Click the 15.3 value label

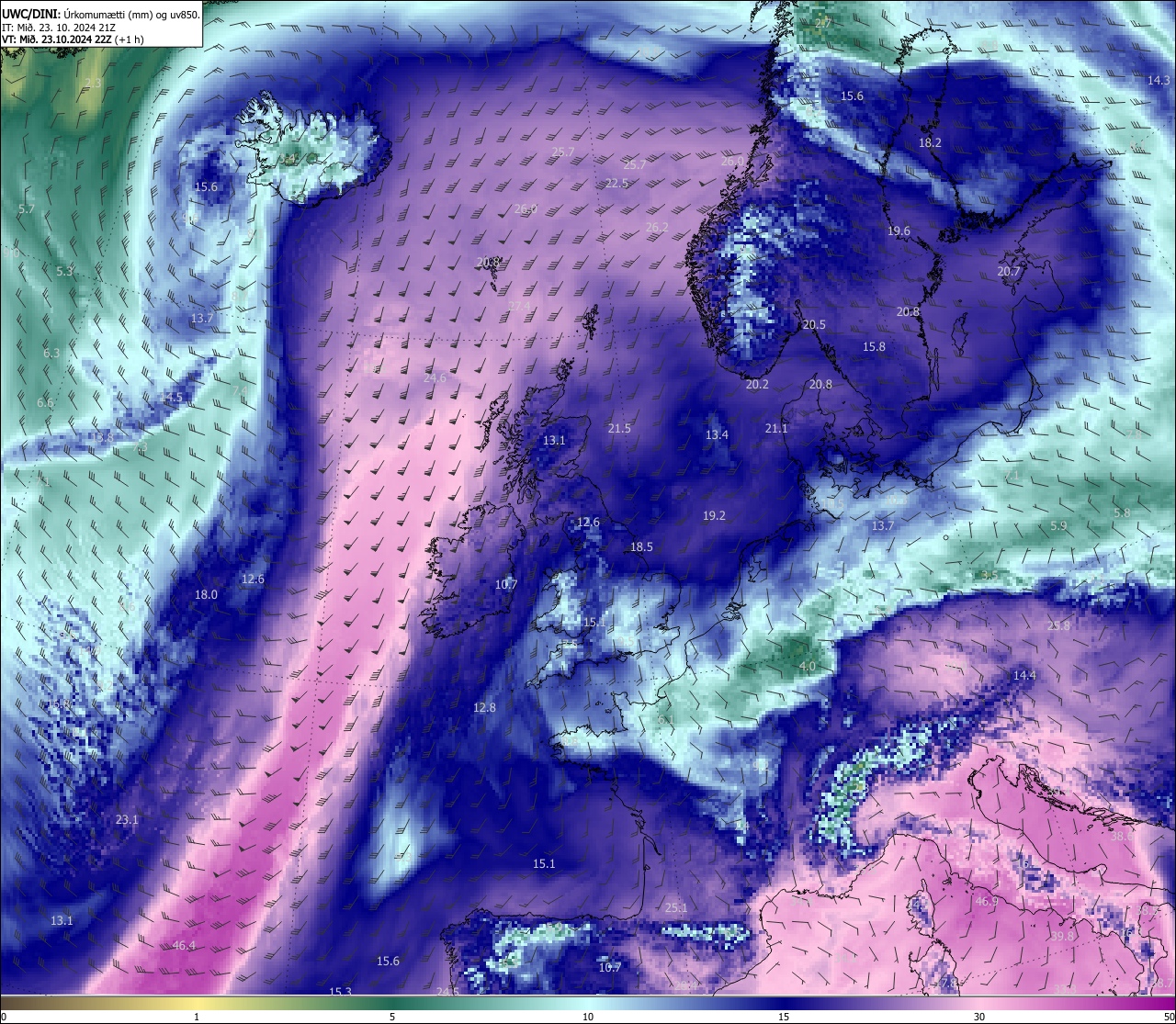coord(341,992)
